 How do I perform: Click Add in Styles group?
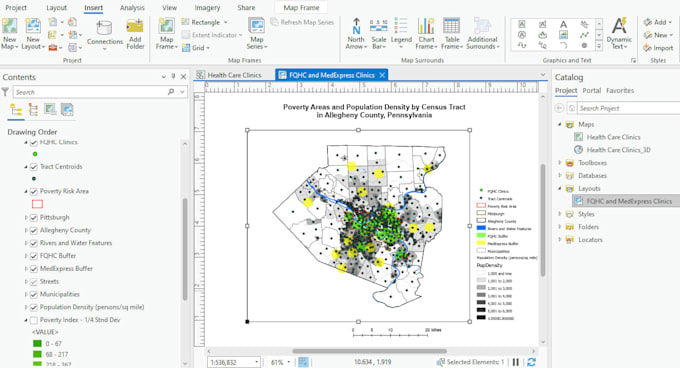[x=657, y=22]
